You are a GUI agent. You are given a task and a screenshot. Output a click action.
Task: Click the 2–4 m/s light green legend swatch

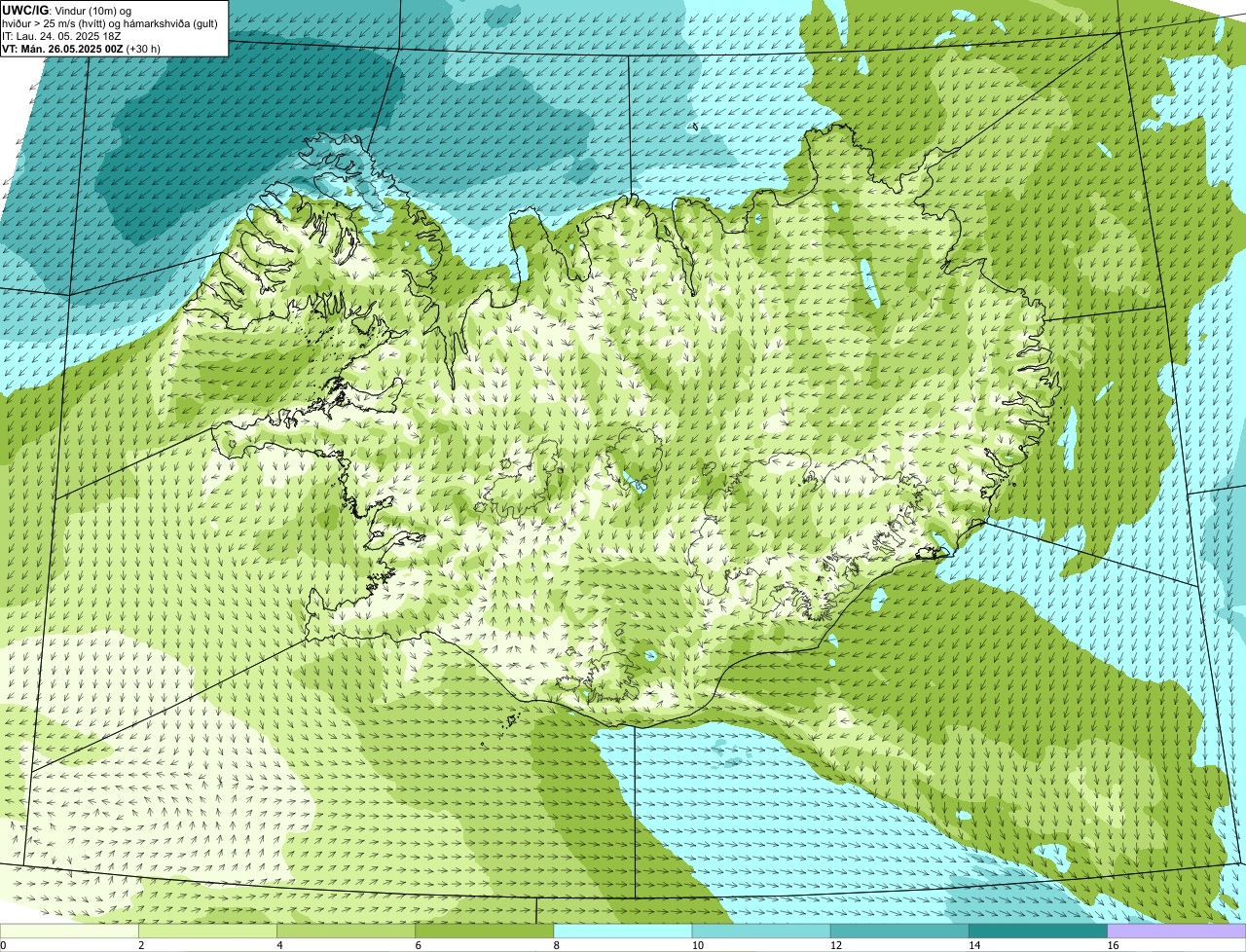tap(207, 931)
